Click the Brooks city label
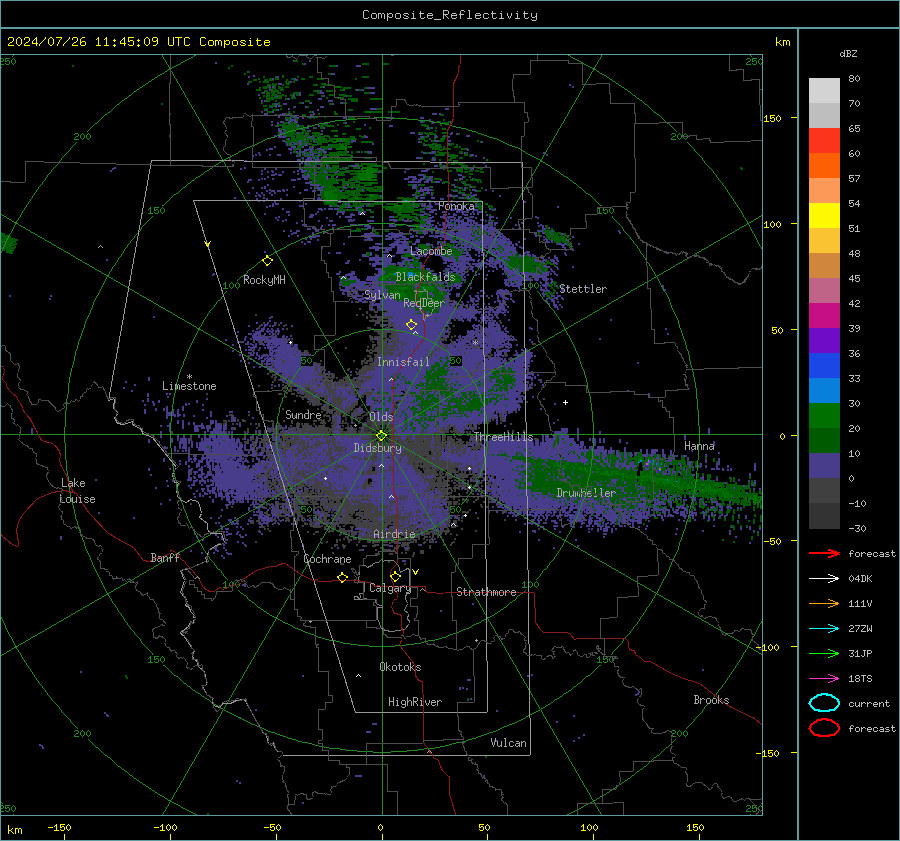 click(x=711, y=700)
